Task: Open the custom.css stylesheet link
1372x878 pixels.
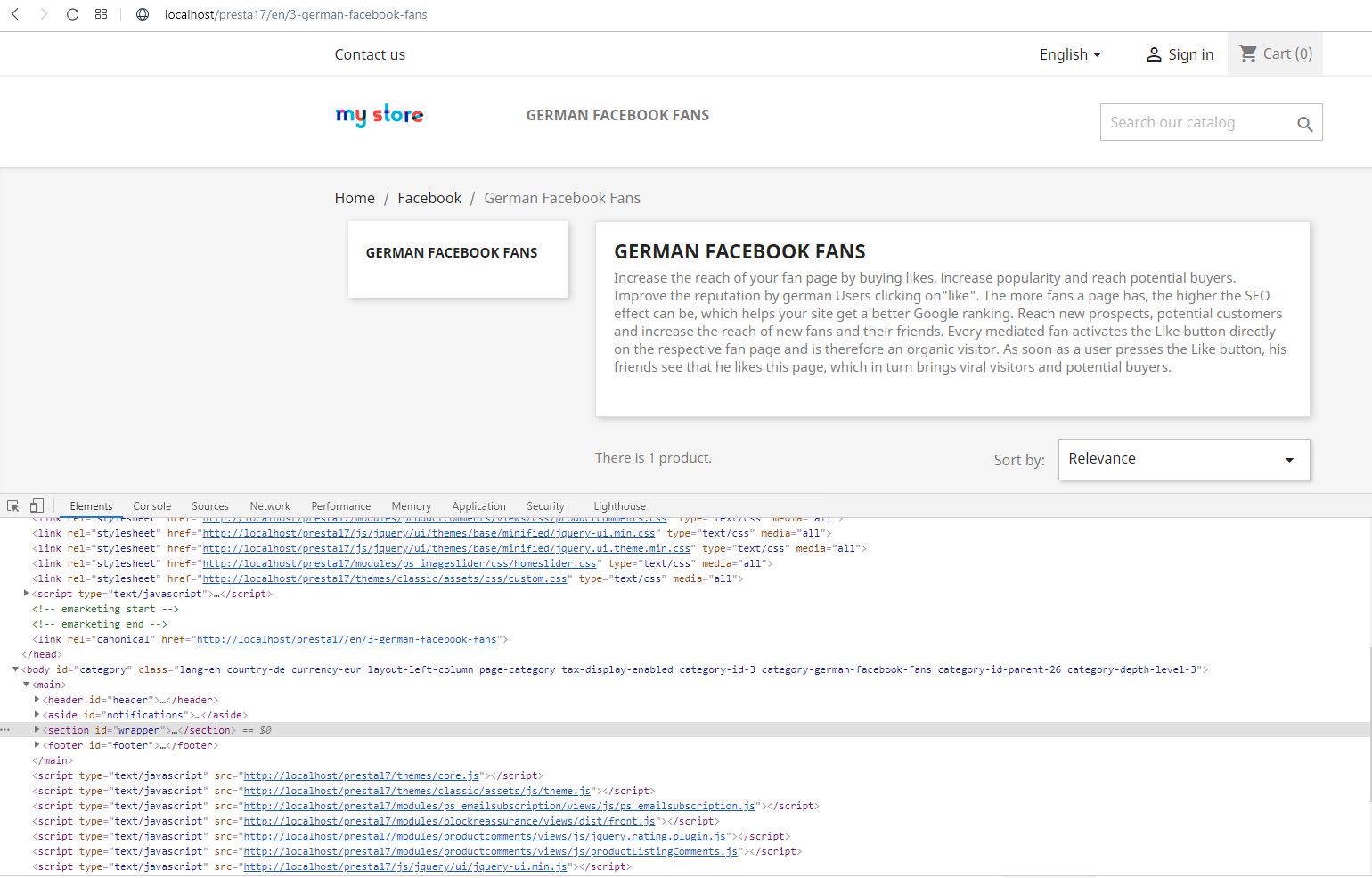Action: [385, 578]
